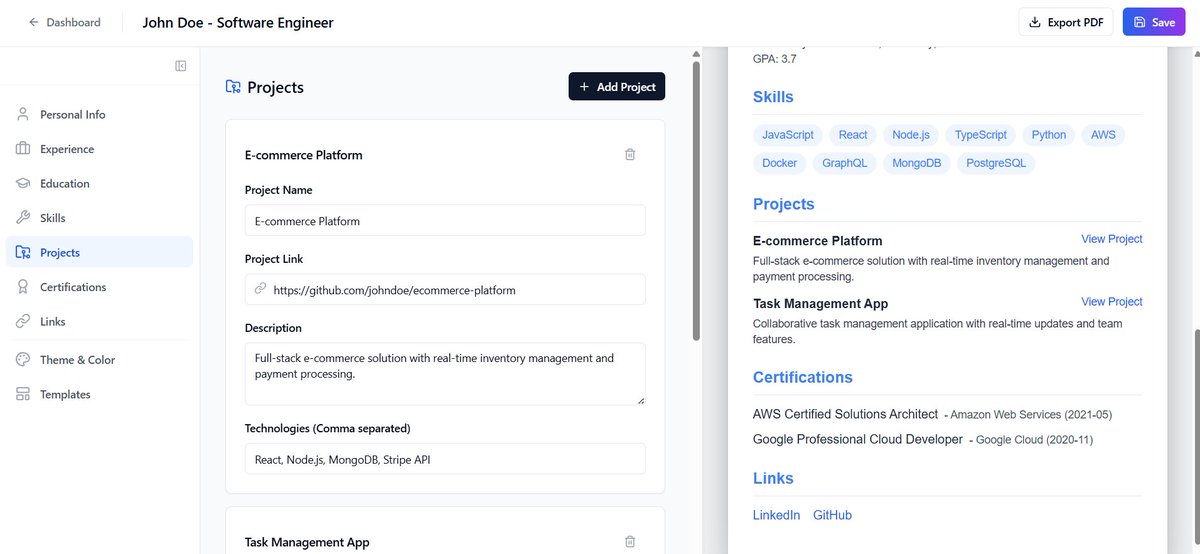
Task: Click the folder icon beside Projects heading
Action: (233, 87)
